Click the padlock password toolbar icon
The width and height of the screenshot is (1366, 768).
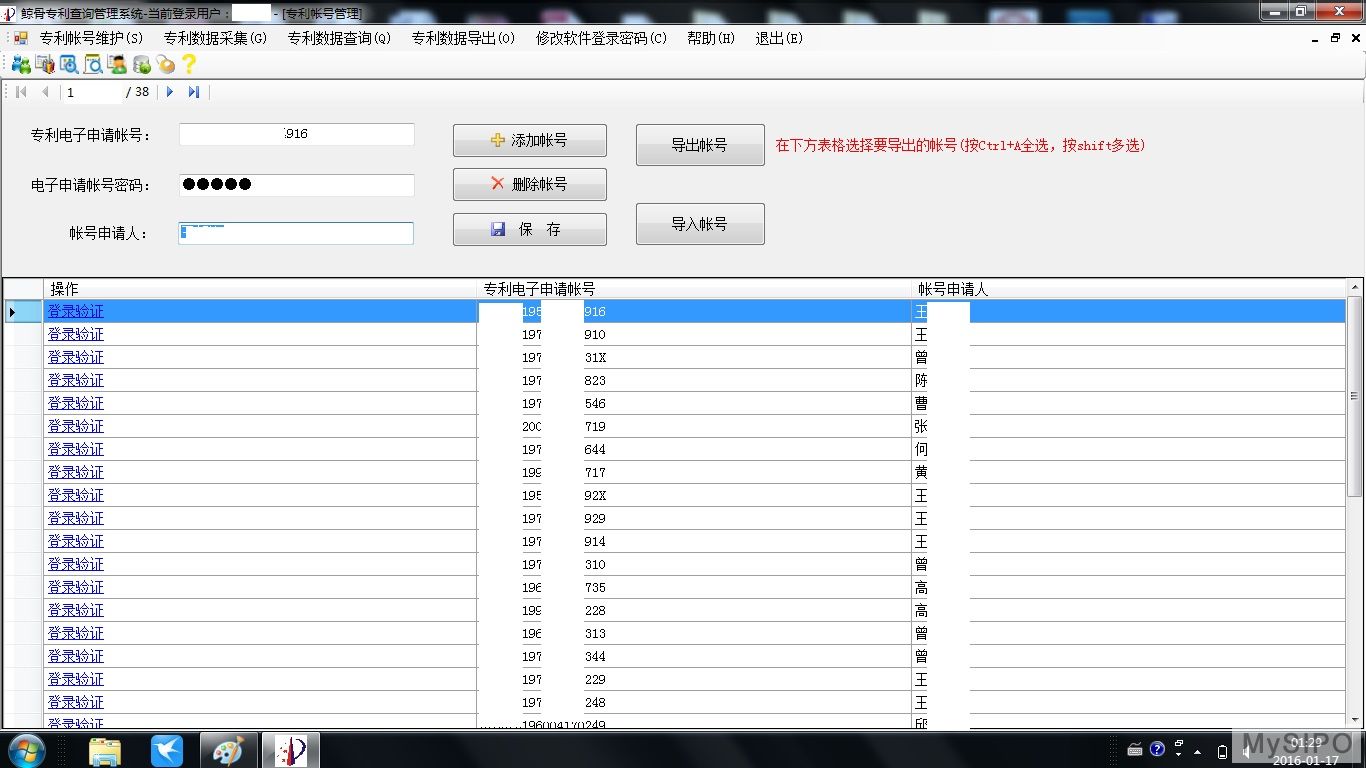[x=165, y=64]
